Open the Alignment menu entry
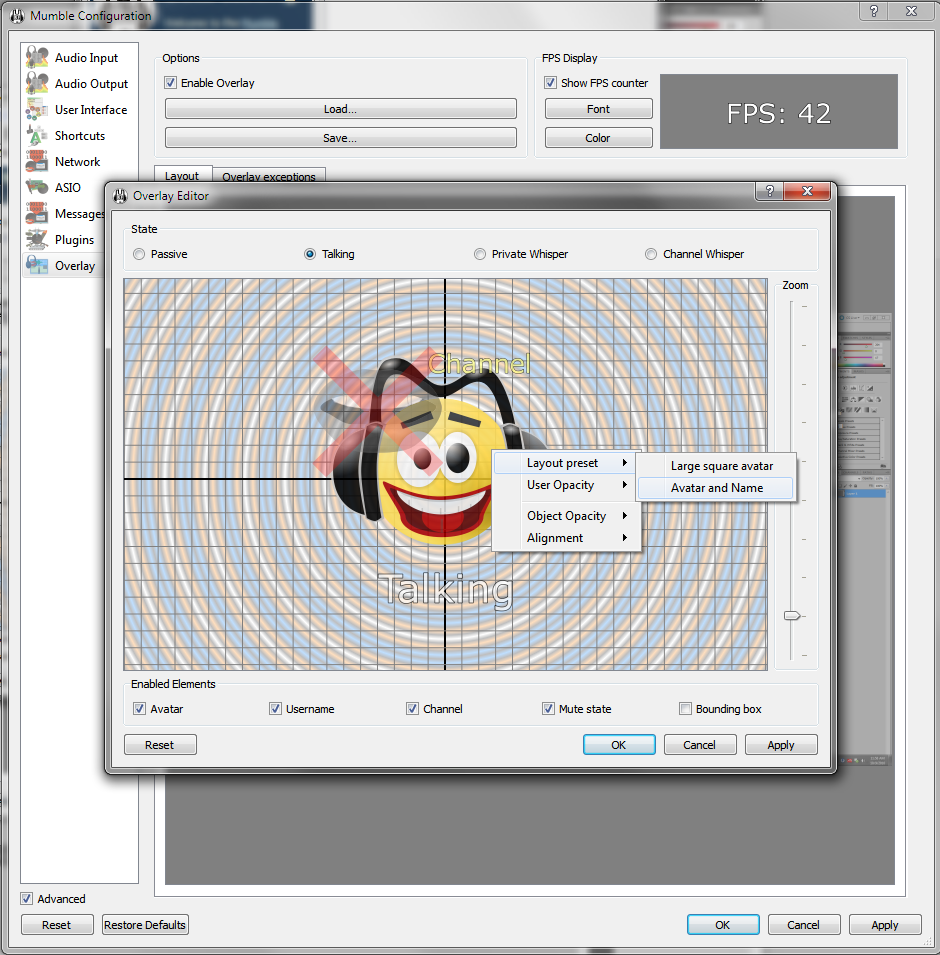Viewport: 940px width, 955px height. click(x=564, y=538)
